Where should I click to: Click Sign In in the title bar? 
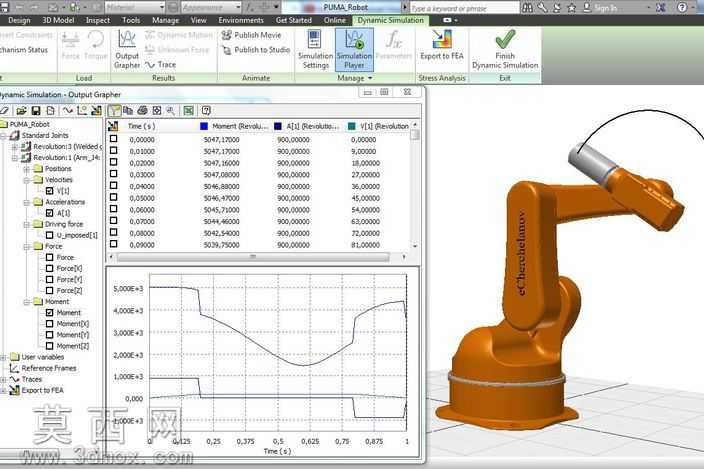[x=600, y=8]
